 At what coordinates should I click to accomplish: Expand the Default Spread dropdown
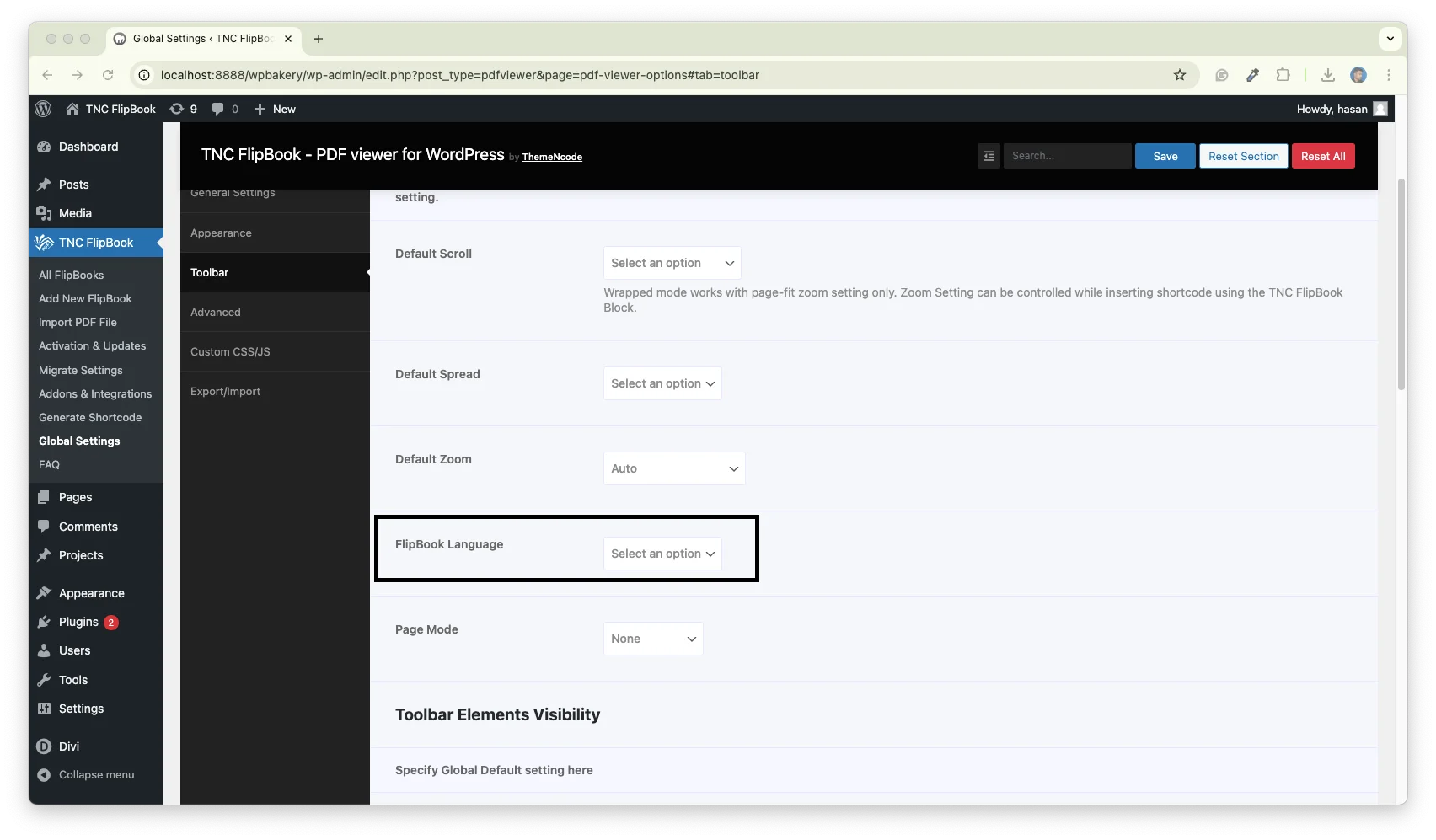(x=662, y=383)
